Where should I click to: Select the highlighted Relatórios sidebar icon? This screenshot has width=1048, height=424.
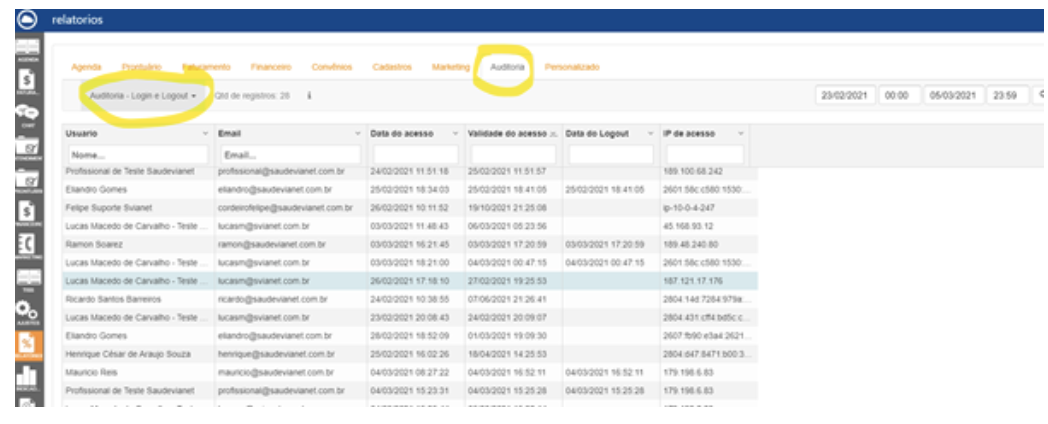tap(28, 345)
